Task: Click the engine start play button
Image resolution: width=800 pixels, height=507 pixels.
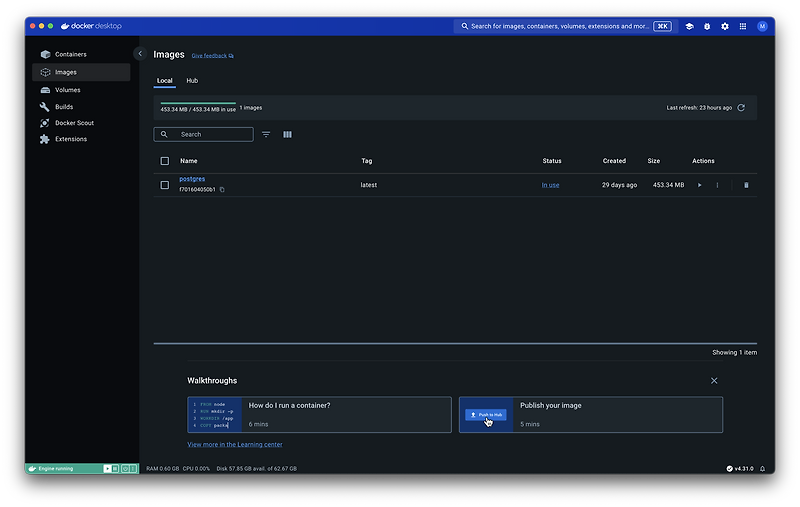Action: [107, 469]
